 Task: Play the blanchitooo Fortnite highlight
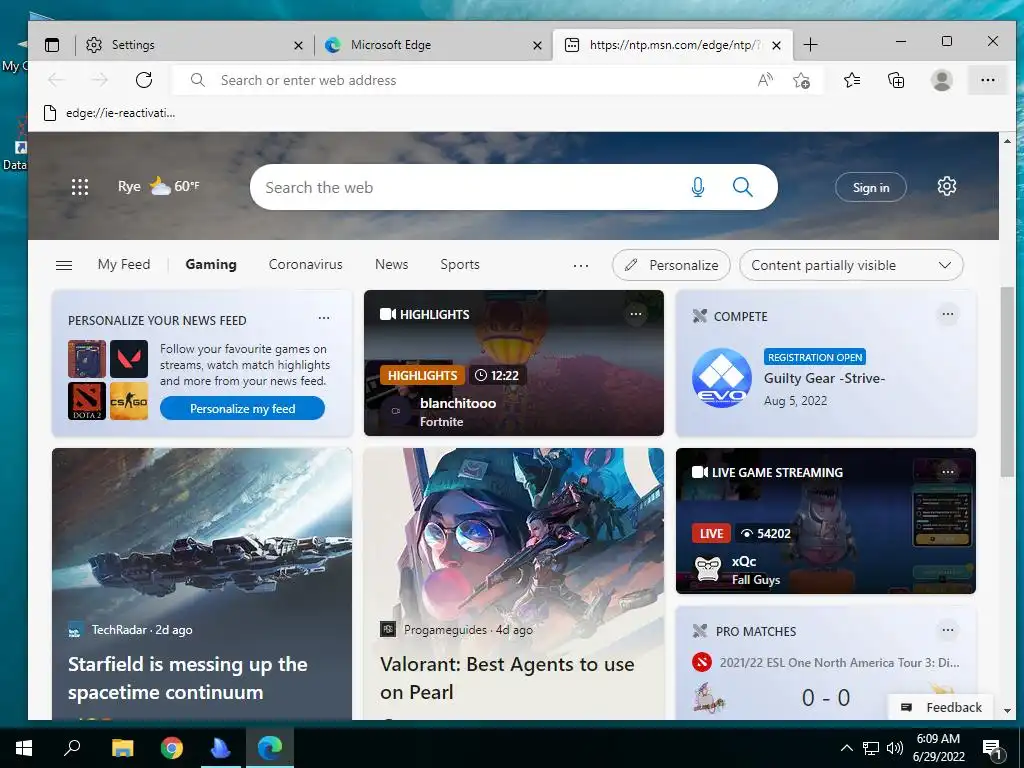513,363
